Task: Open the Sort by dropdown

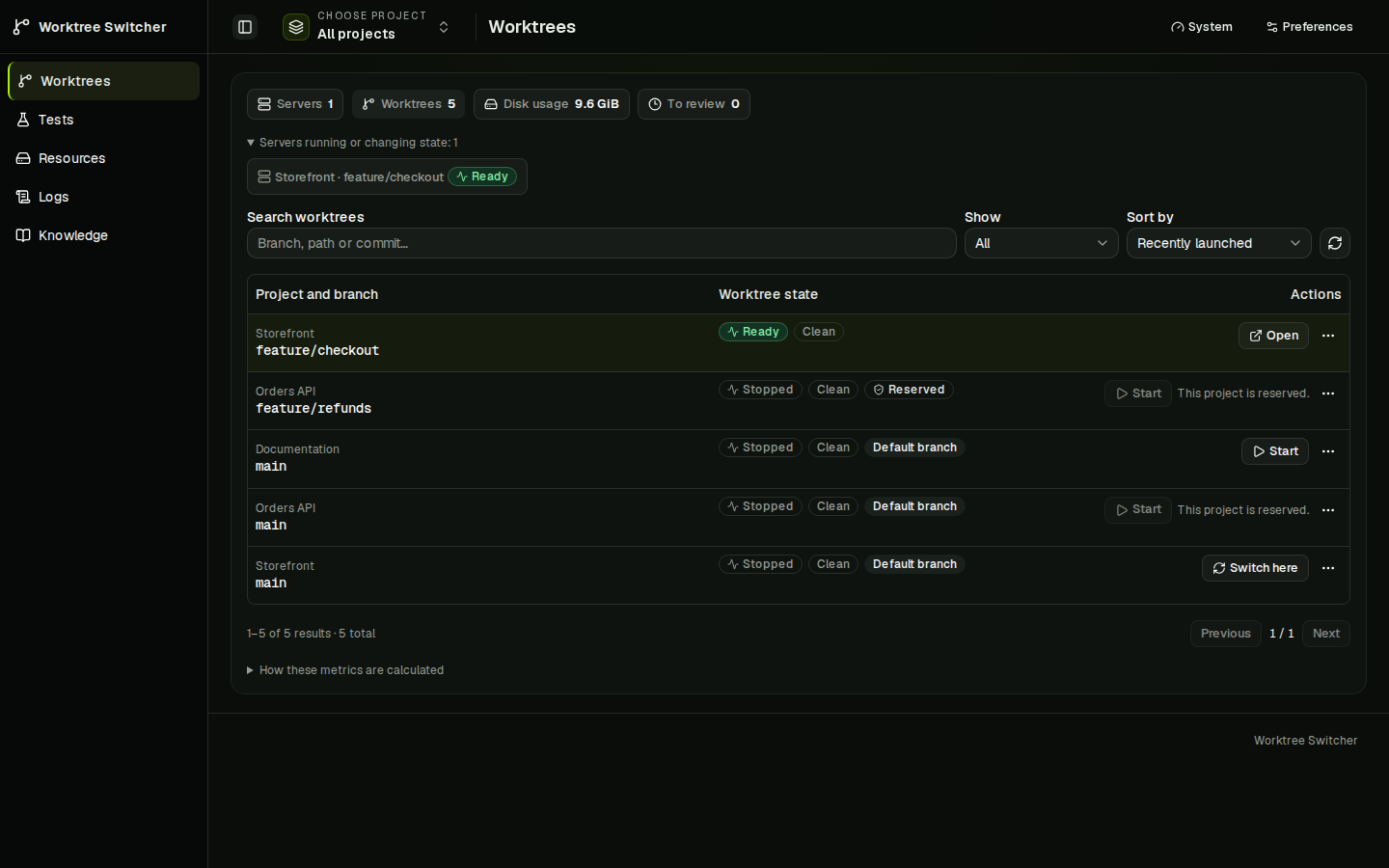Action: (1219, 243)
